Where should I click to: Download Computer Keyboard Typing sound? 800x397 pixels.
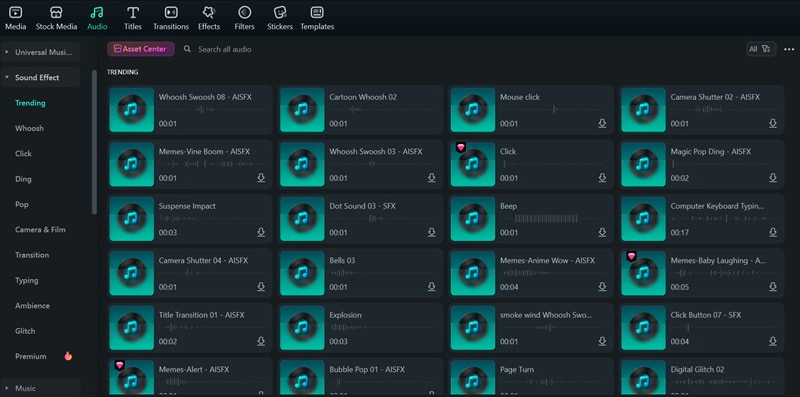point(773,232)
